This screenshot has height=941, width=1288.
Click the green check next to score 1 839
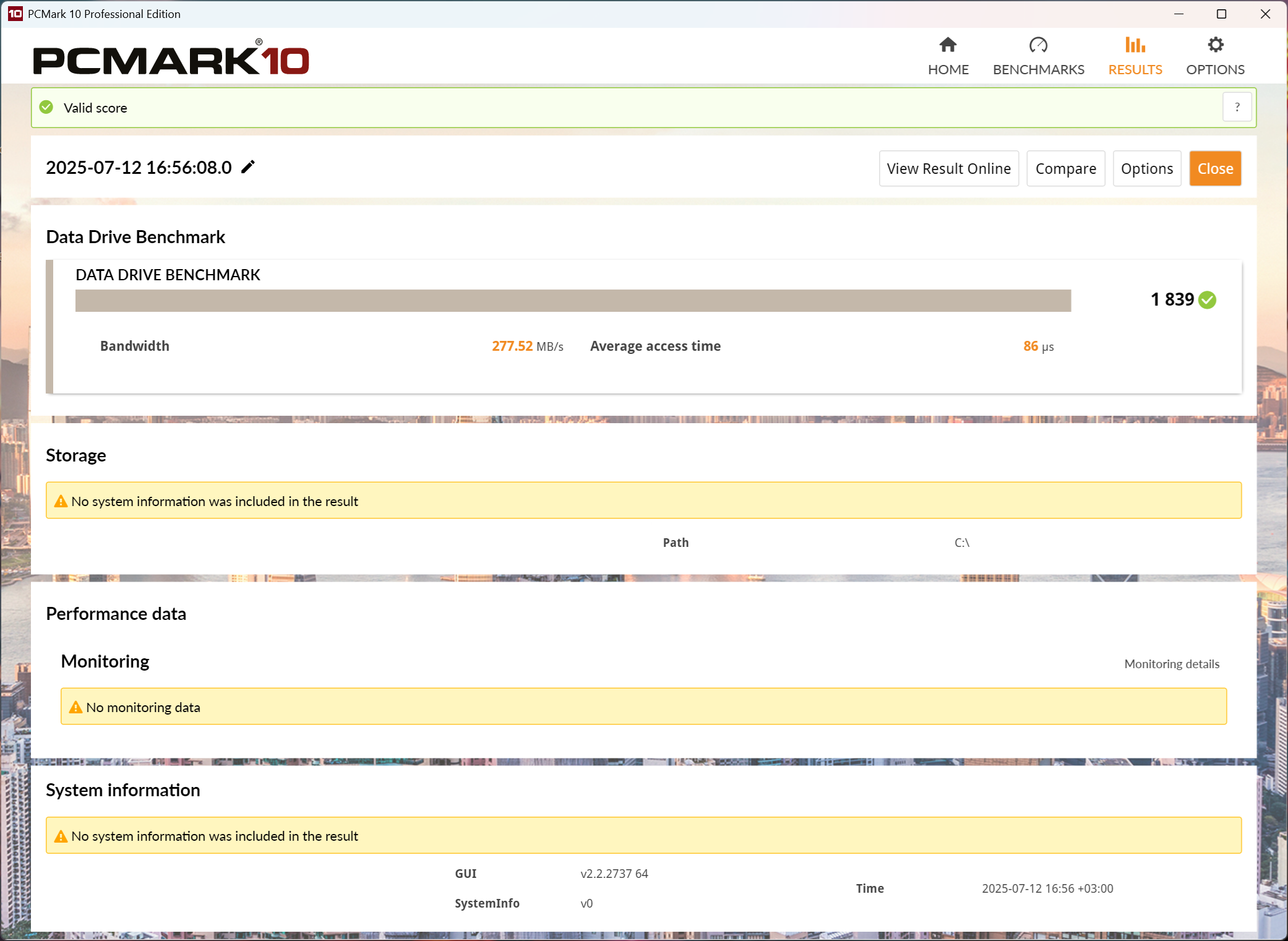1207,300
